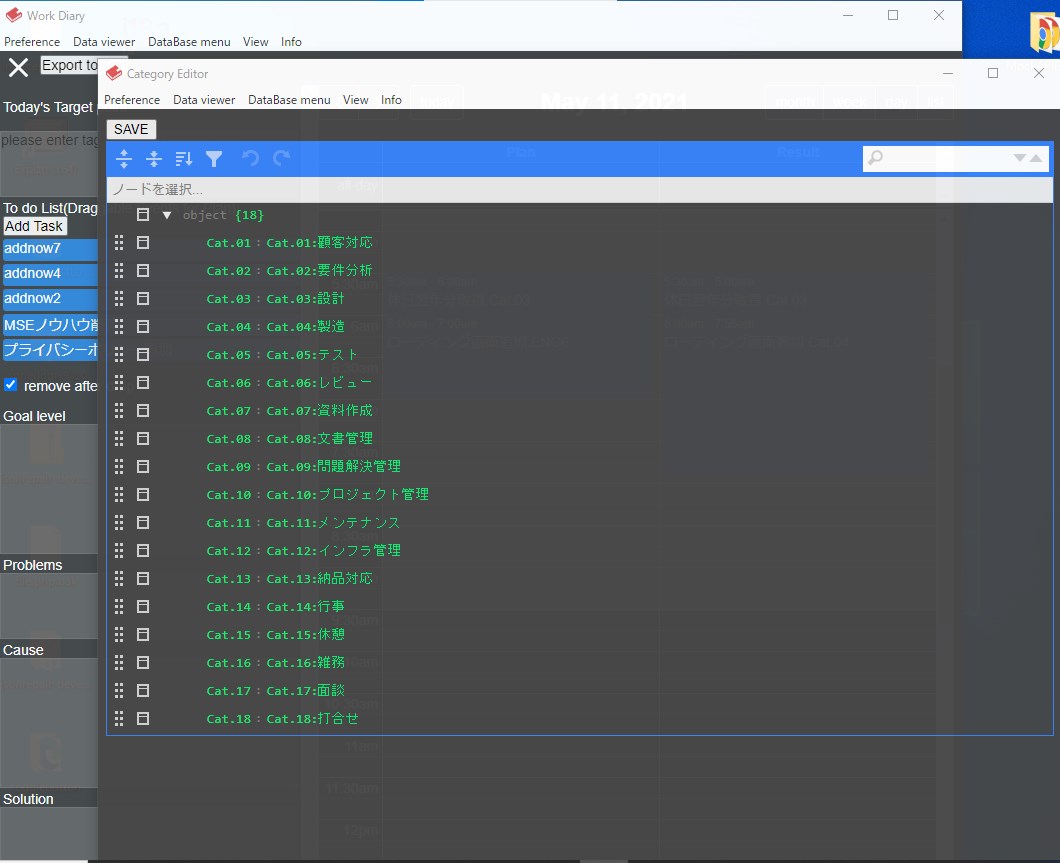
Task: Open the desktop shortcut icon at top right
Action: point(1044,32)
